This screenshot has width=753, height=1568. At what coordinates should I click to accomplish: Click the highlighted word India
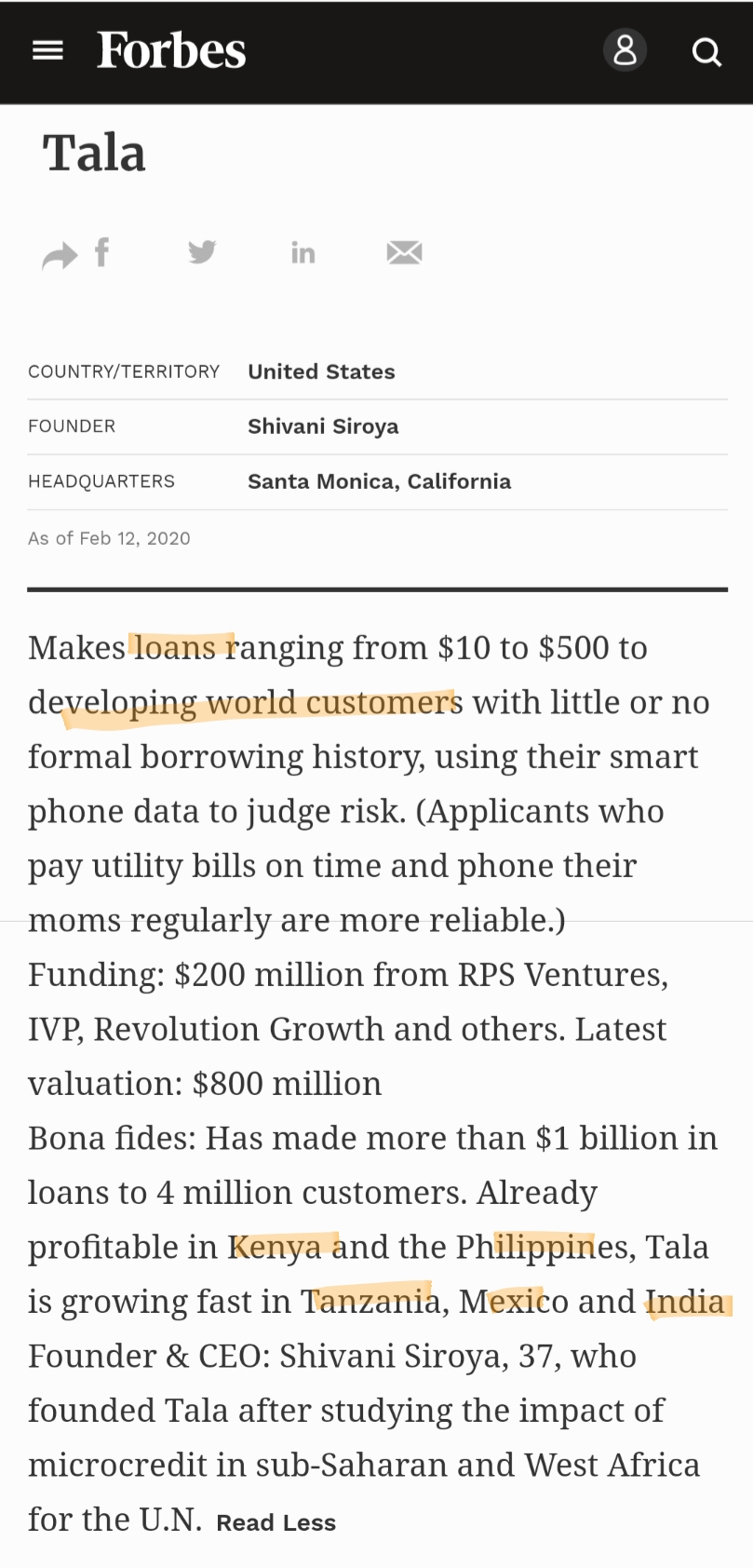(685, 1302)
